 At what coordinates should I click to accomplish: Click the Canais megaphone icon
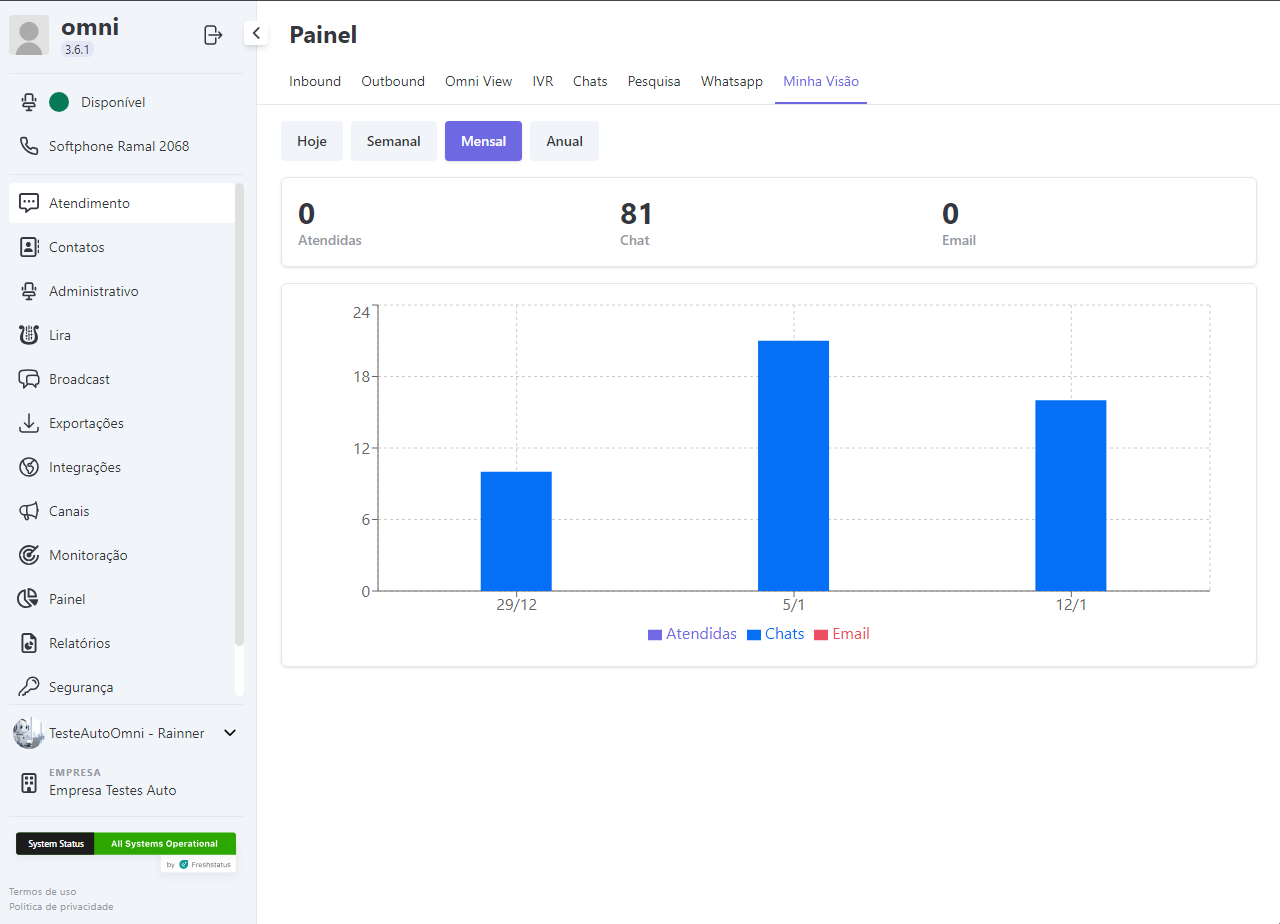tap(29, 511)
